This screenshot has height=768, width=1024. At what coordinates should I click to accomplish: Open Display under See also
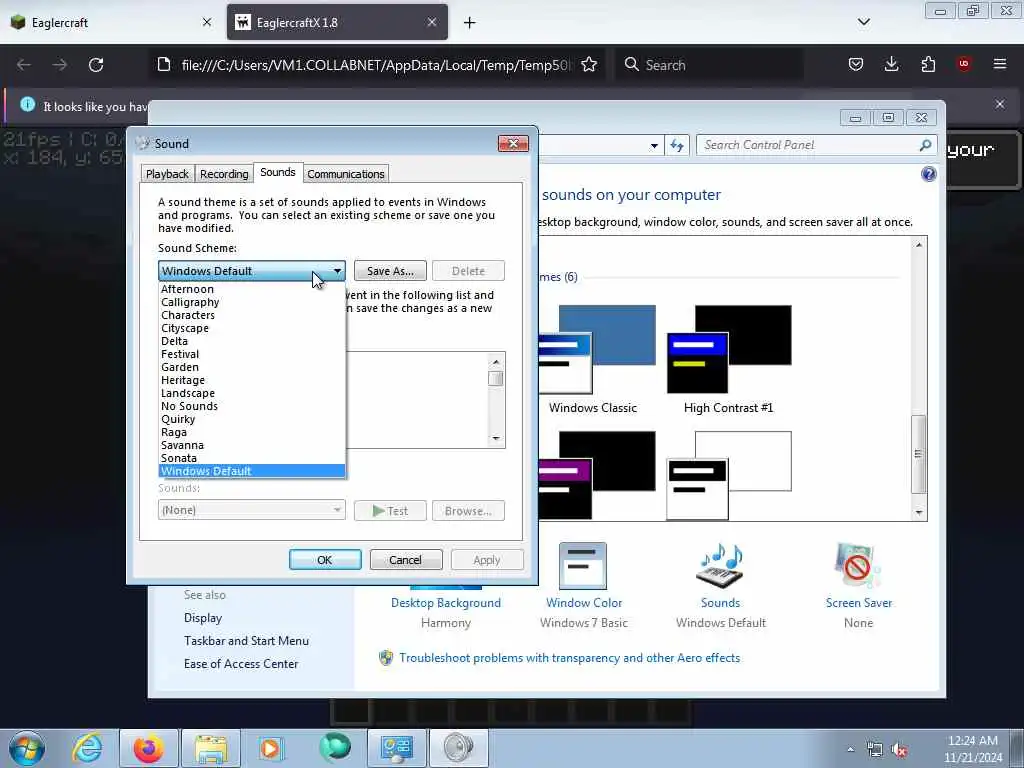point(203,617)
